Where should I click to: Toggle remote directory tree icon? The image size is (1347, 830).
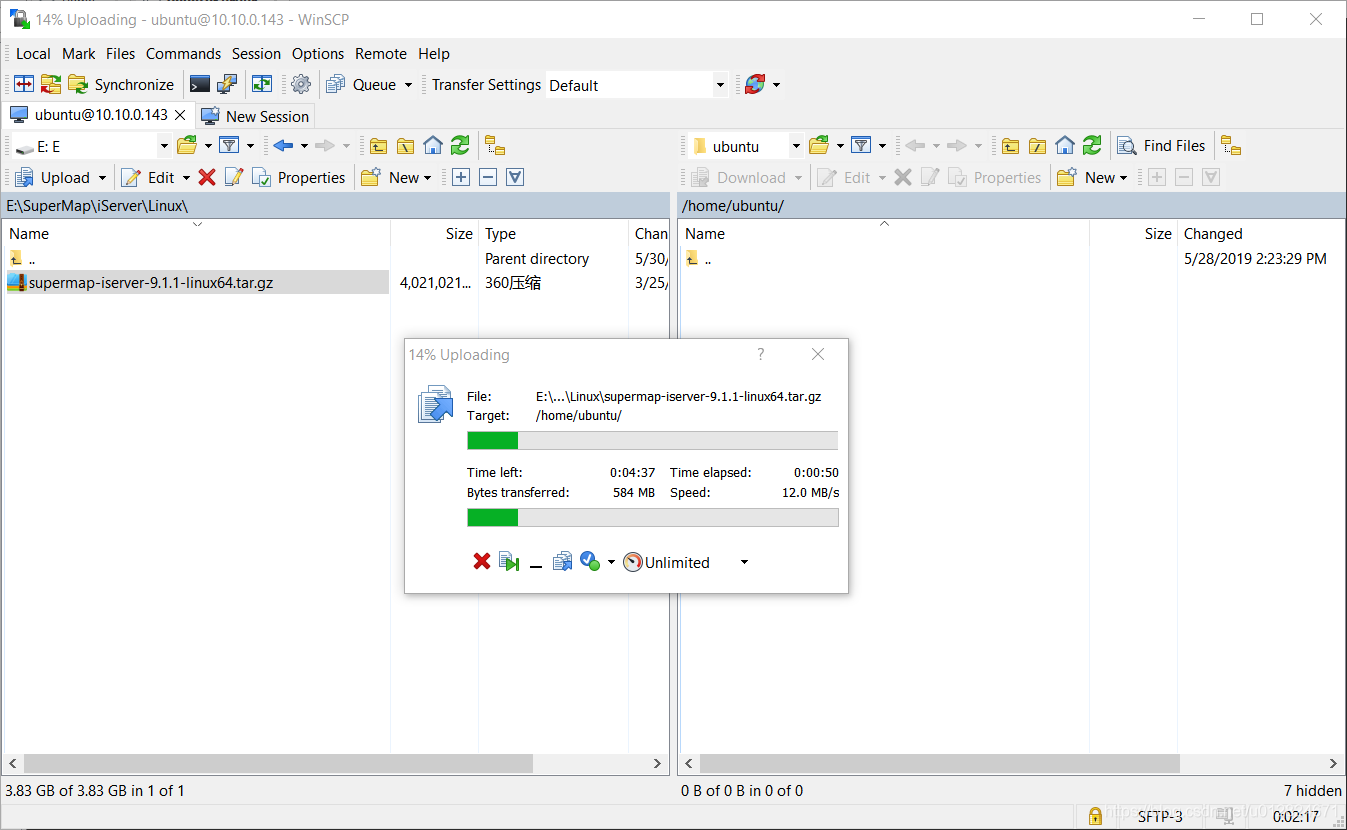tap(1231, 146)
